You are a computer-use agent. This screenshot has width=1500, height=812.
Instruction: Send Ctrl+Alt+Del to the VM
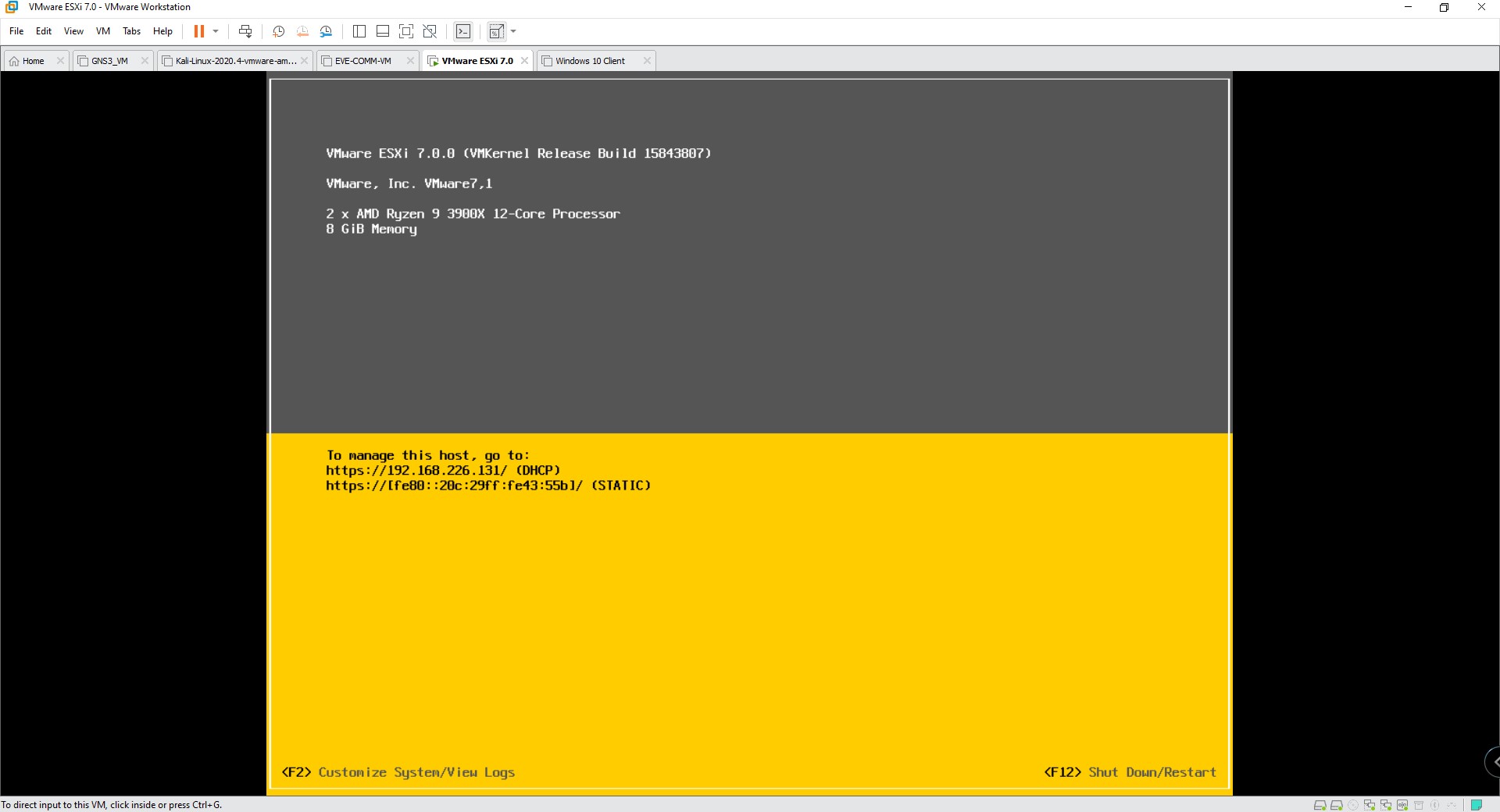[x=245, y=31]
